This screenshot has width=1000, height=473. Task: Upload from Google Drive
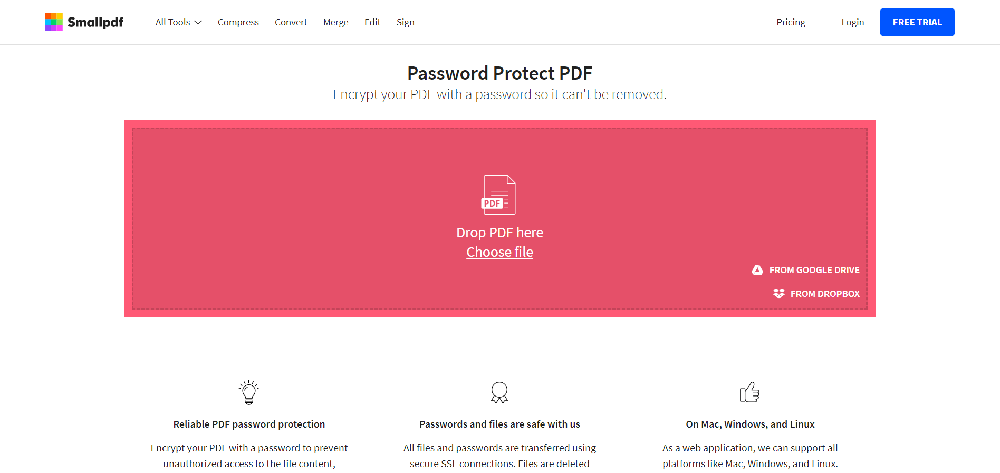(814, 270)
